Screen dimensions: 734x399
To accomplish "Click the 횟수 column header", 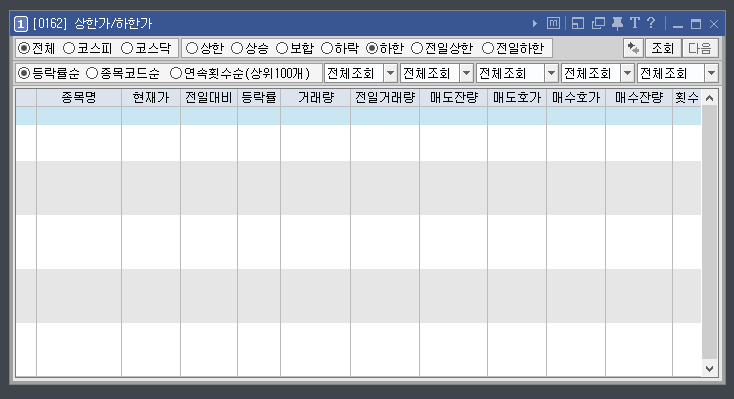I will (687, 97).
